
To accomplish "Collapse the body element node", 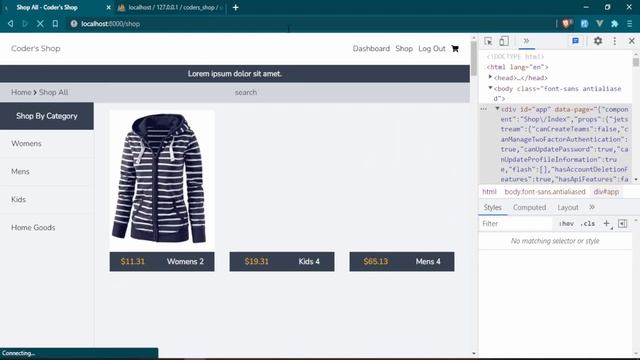I will pyautogui.click(x=490, y=88).
